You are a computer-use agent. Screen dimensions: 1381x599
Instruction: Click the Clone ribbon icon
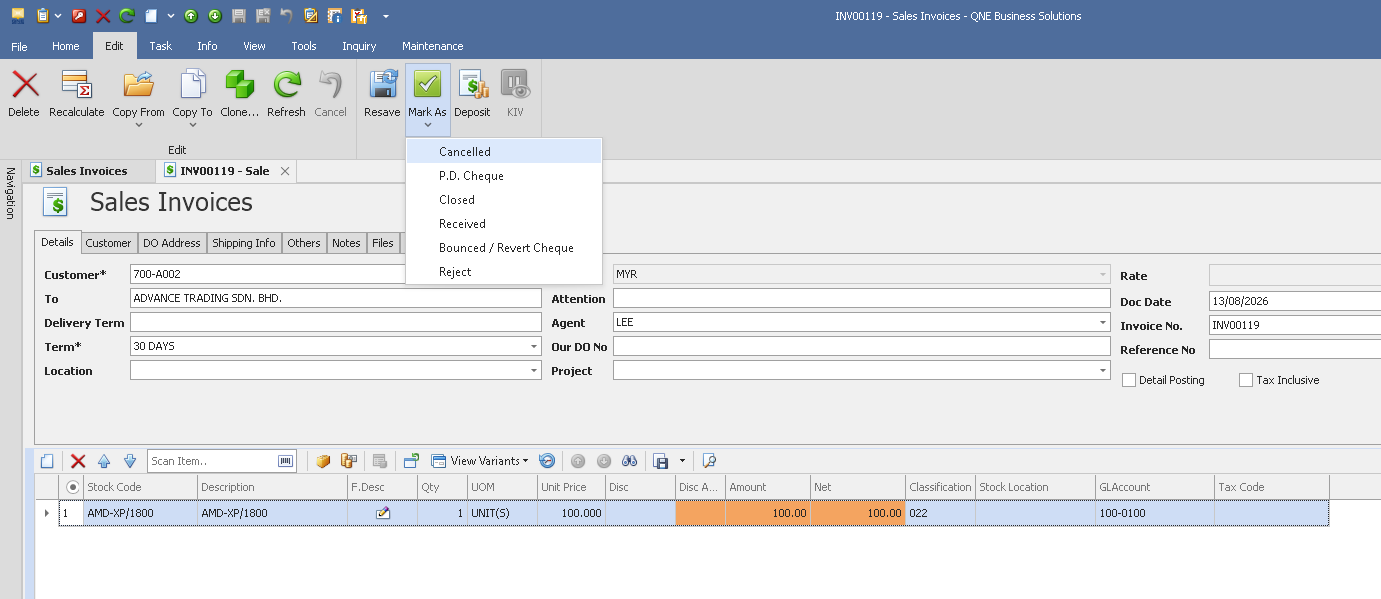pos(239,85)
